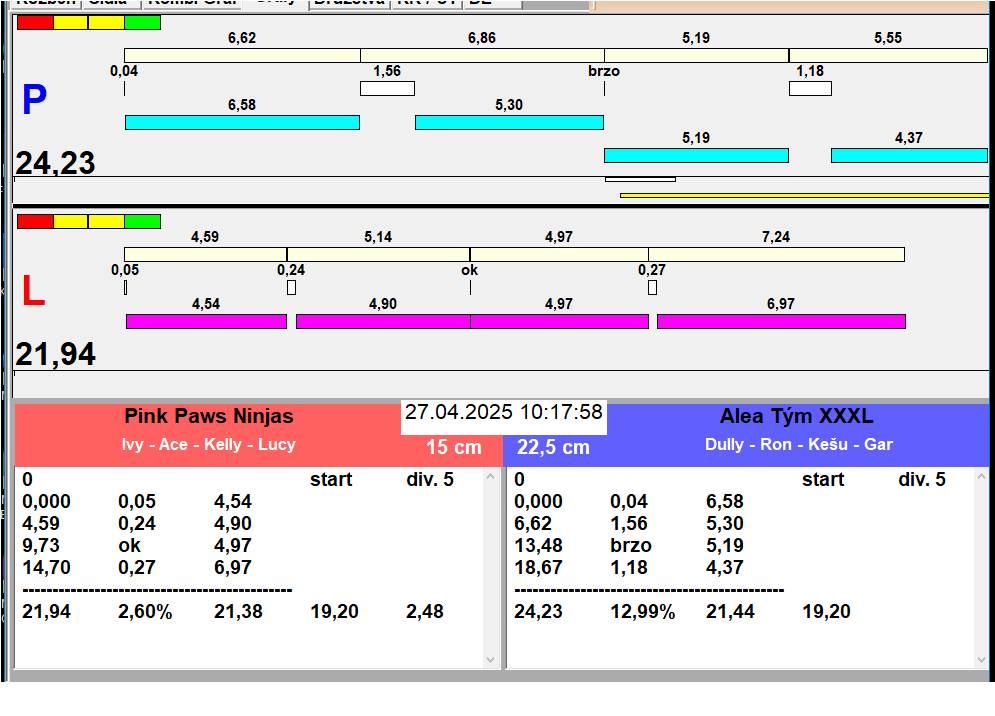Click first yellow light in lane L
This screenshot has height=716, width=995.
[x=70, y=221]
